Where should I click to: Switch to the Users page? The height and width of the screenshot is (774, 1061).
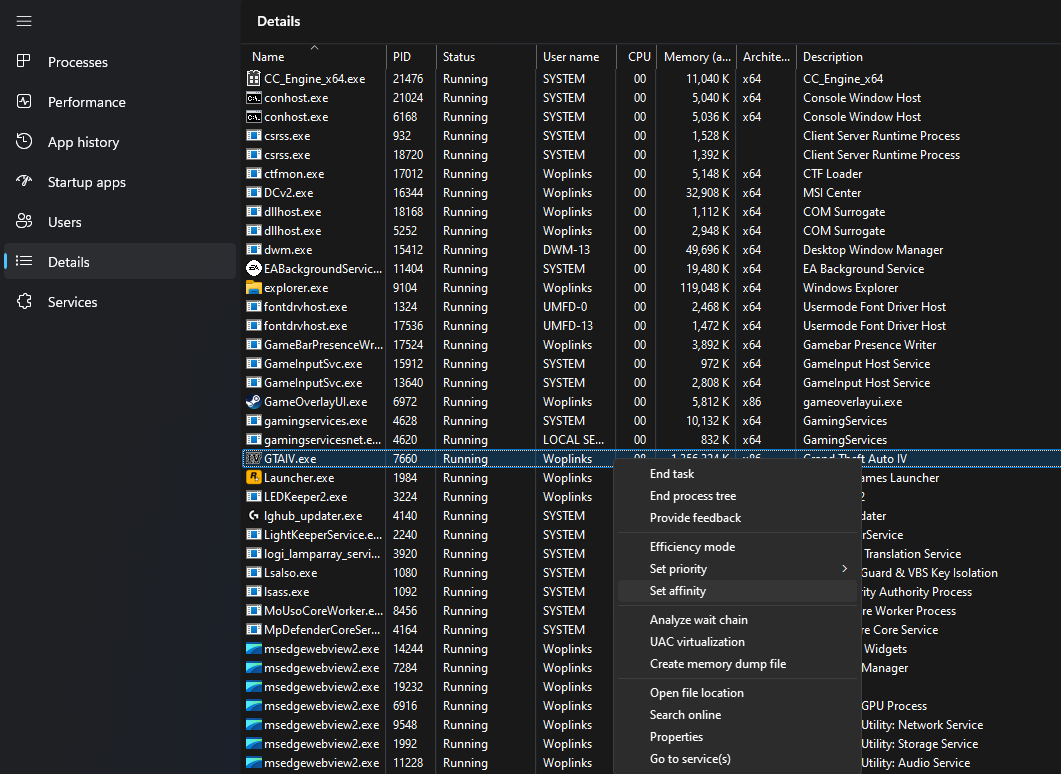click(120, 221)
